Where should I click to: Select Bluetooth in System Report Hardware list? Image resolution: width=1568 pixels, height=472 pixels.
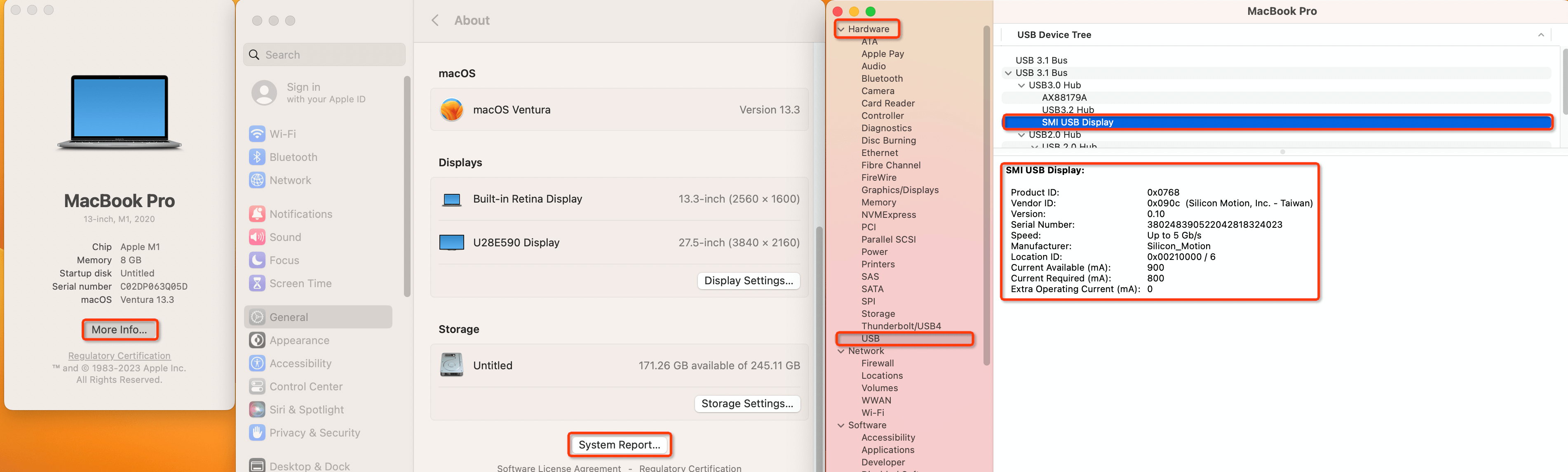pos(882,78)
